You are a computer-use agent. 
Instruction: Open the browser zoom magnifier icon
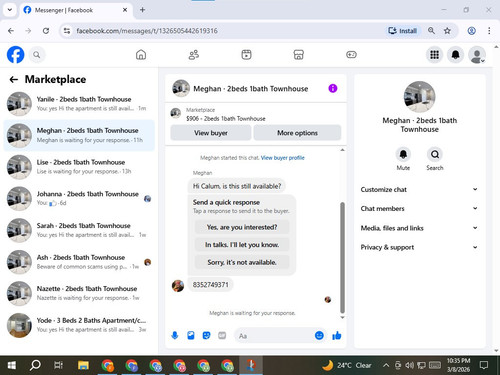431,31
